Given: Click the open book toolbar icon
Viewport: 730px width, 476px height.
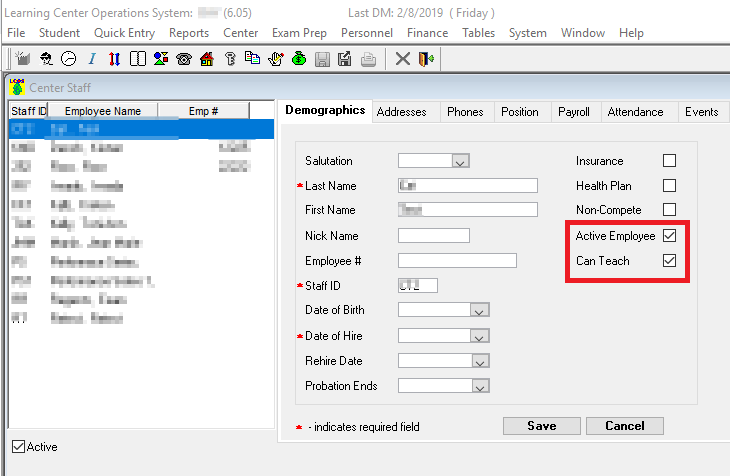Looking at the screenshot, I should point(138,59).
